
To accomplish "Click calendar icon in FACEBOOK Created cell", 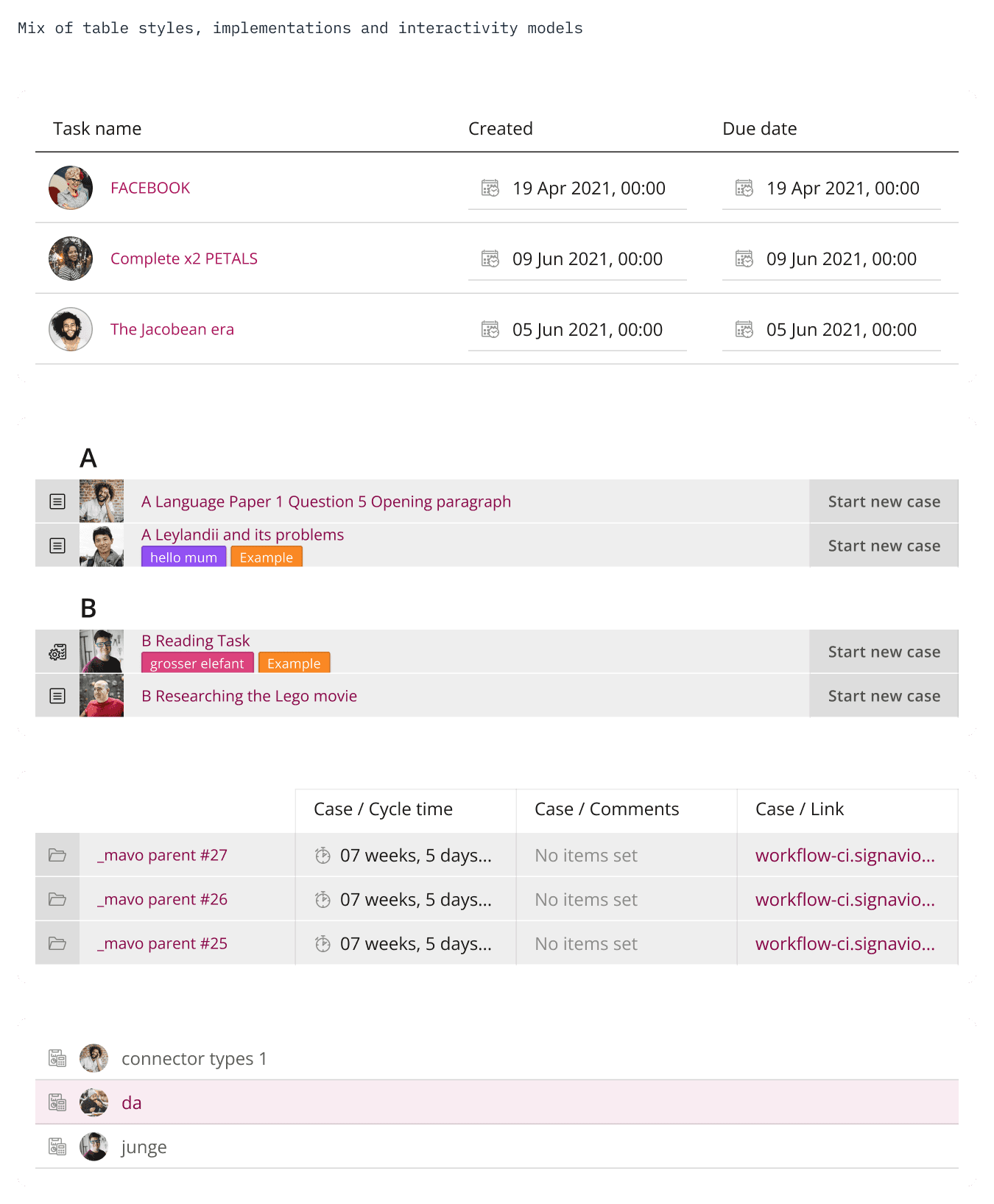I will coord(490,188).
